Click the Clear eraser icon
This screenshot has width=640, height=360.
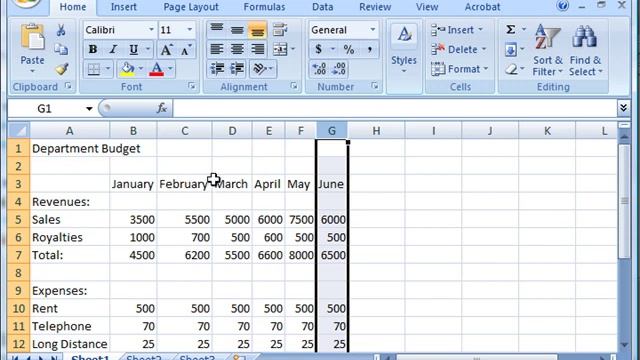click(x=511, y=69)
